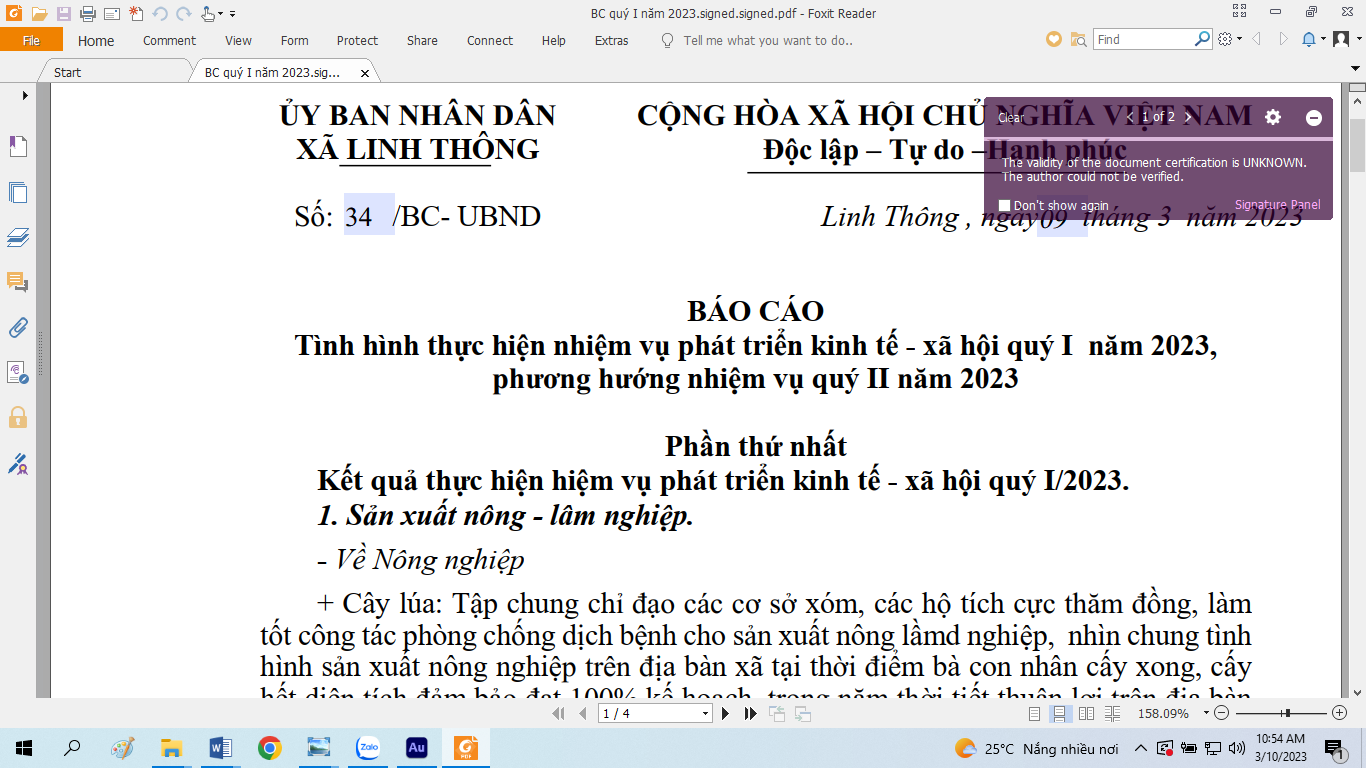Open the hand tool dropdown arrow
Screen dimensions: 1366x768
click(221, 14)
